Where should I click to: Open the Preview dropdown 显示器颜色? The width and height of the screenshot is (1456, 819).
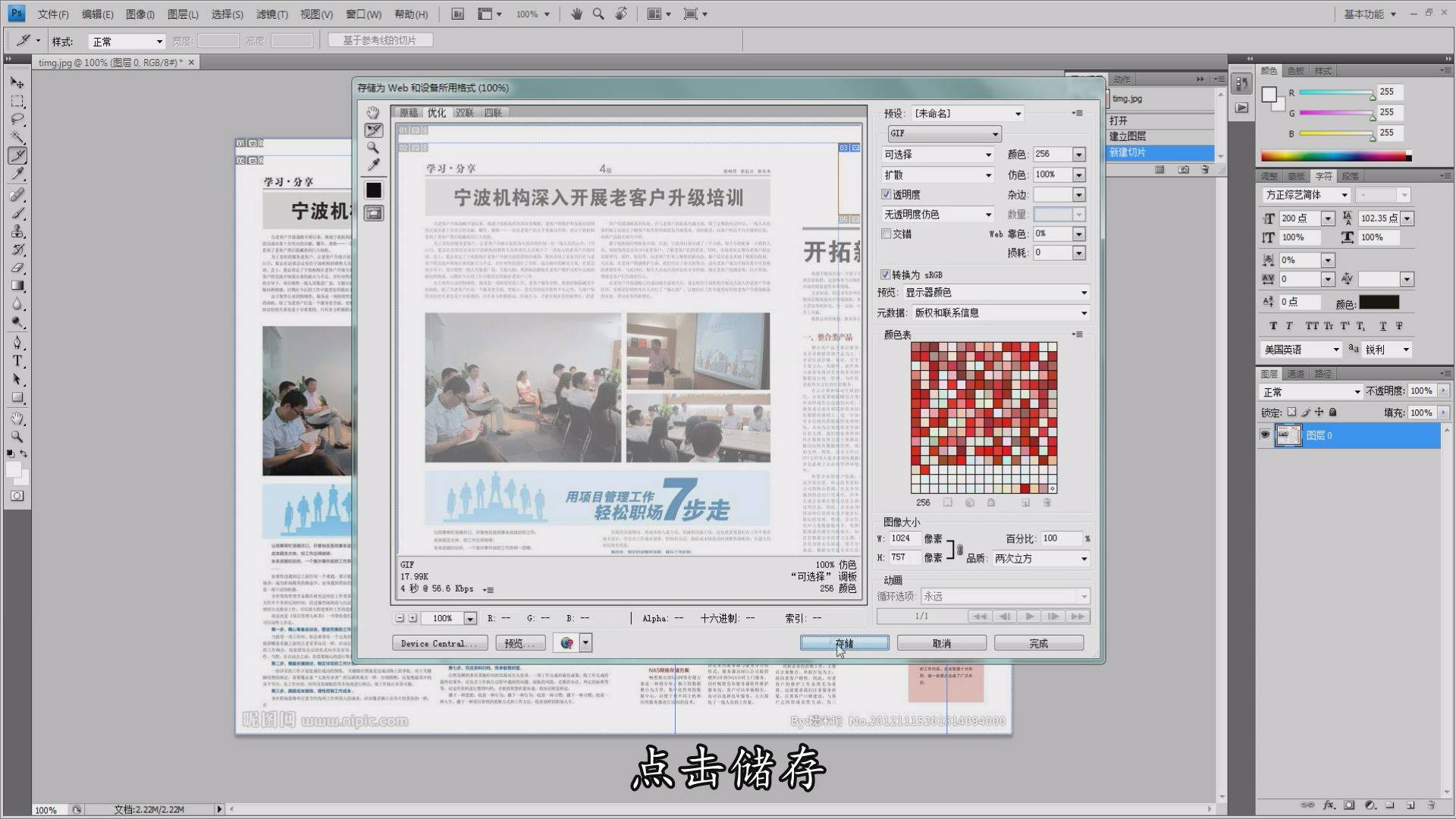coord(996,293)
